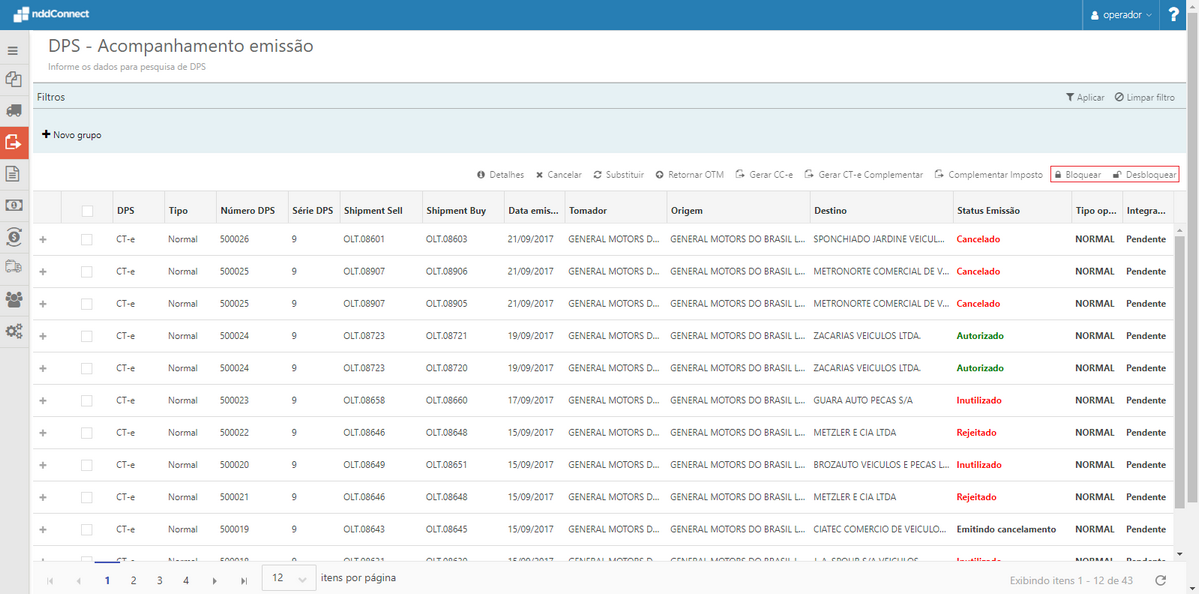Open the money sidebar icon

(x=14, y=205)
